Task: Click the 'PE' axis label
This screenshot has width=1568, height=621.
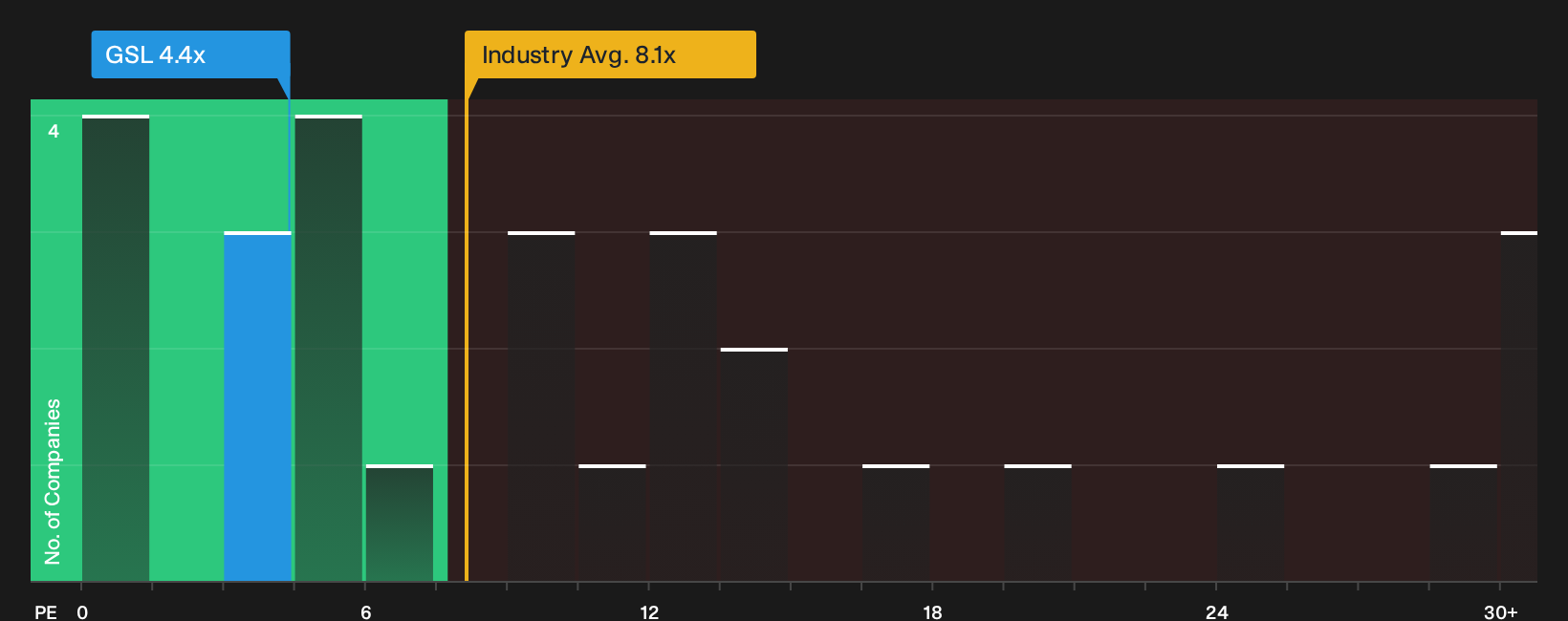Action: point(46,612)
